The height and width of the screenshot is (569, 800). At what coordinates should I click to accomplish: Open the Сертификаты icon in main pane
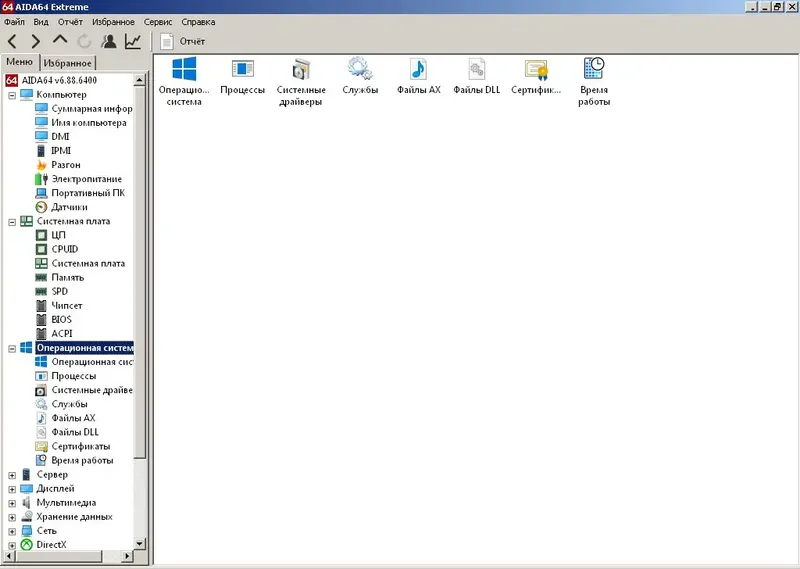pos(536,76)
